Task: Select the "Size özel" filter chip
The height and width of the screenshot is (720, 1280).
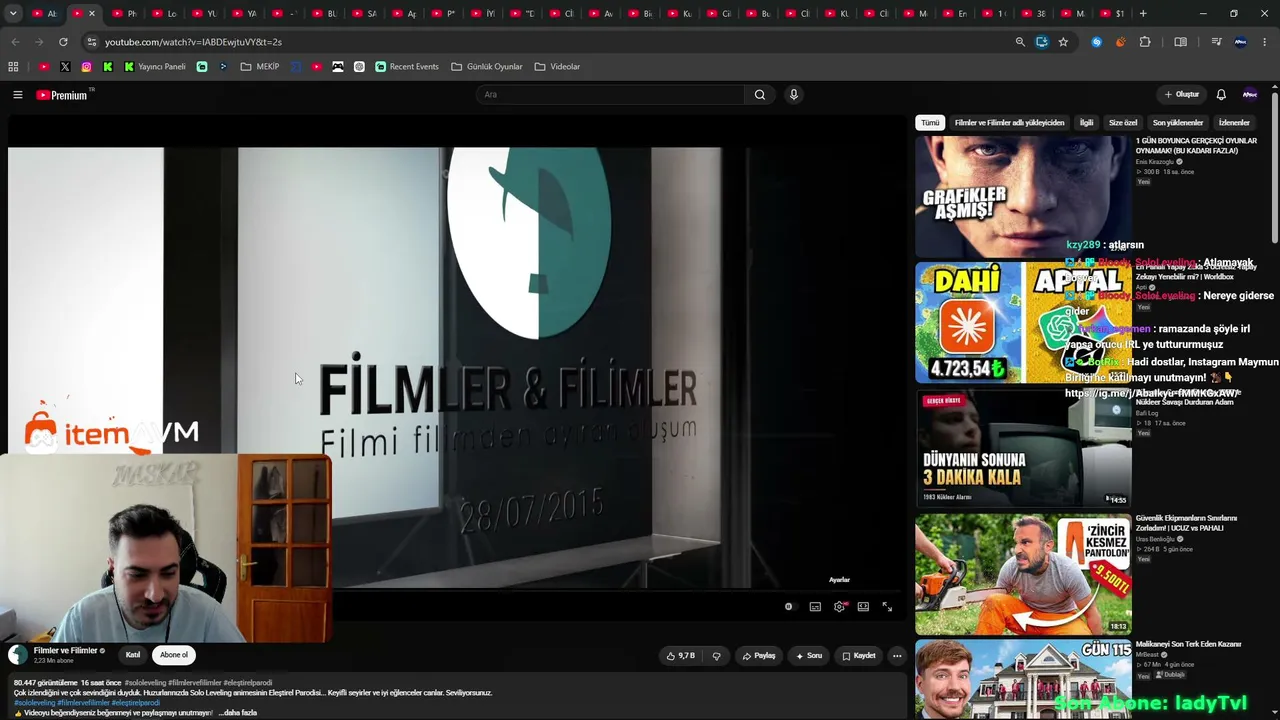Action: click(x=1123, y=123)
